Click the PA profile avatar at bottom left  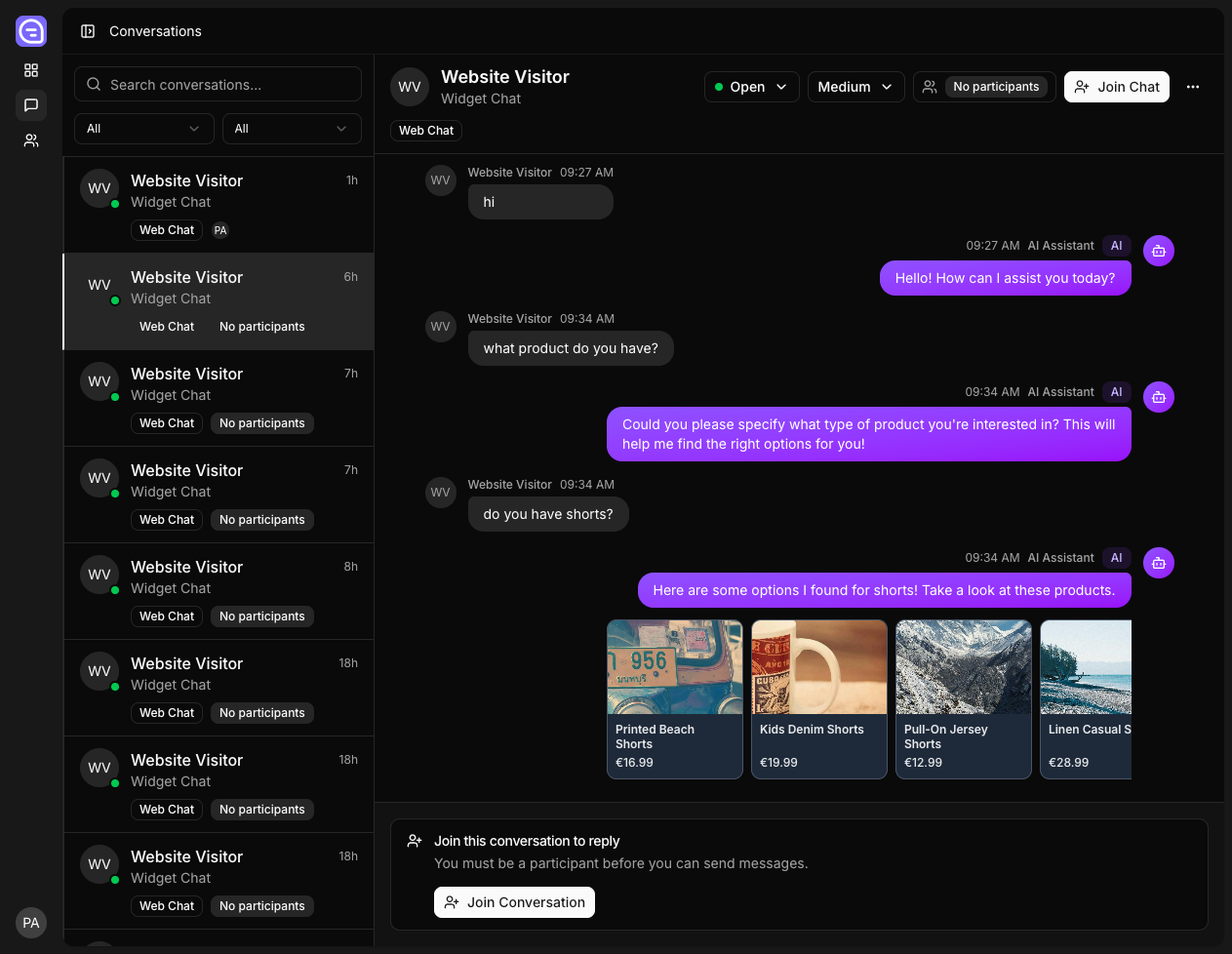[30, 923]
